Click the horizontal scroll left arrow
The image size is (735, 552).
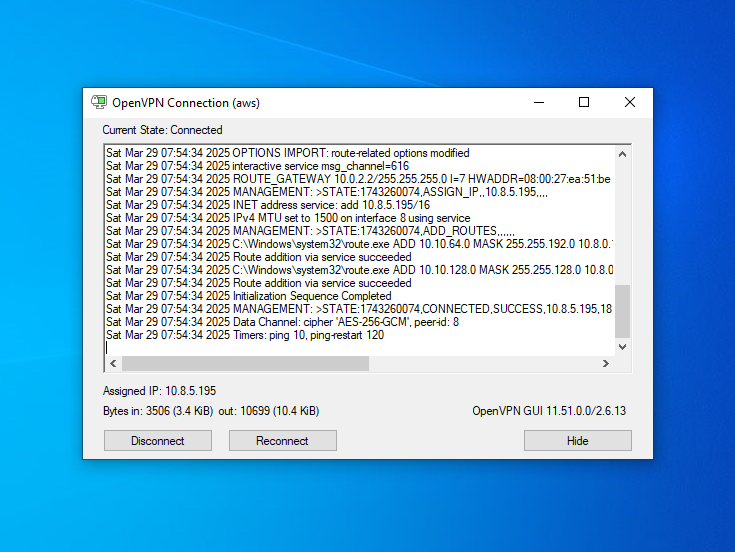(113, 363)
